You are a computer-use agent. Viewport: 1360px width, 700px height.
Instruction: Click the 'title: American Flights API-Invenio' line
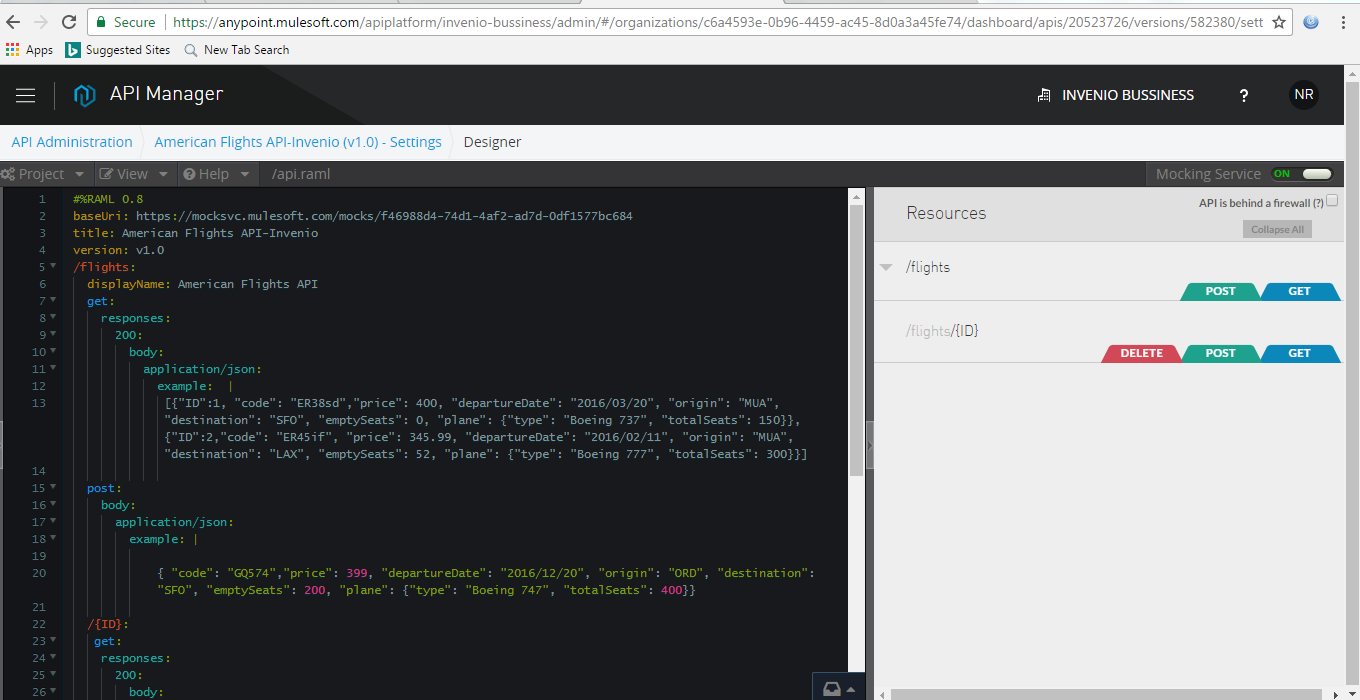click(x=195, y=233)
